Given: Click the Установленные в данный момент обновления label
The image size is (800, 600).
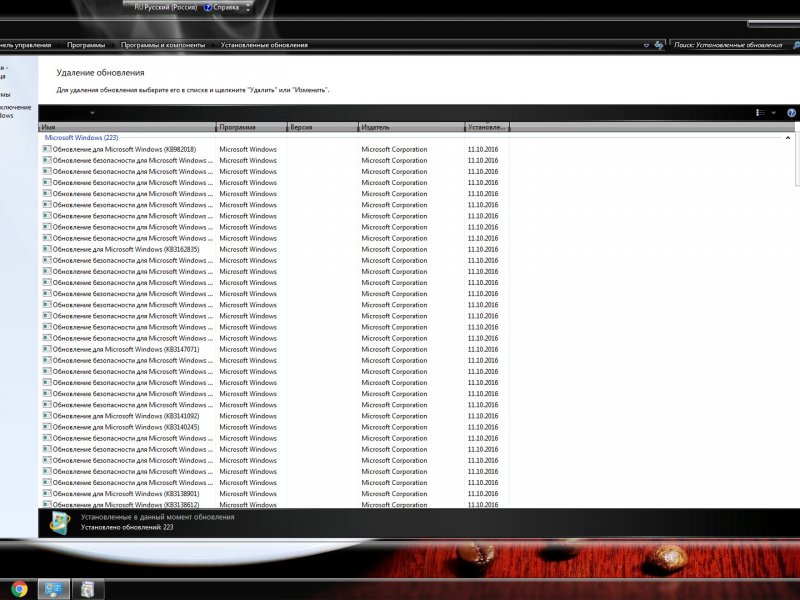Looking at the screenshot, I should point(158,517).
